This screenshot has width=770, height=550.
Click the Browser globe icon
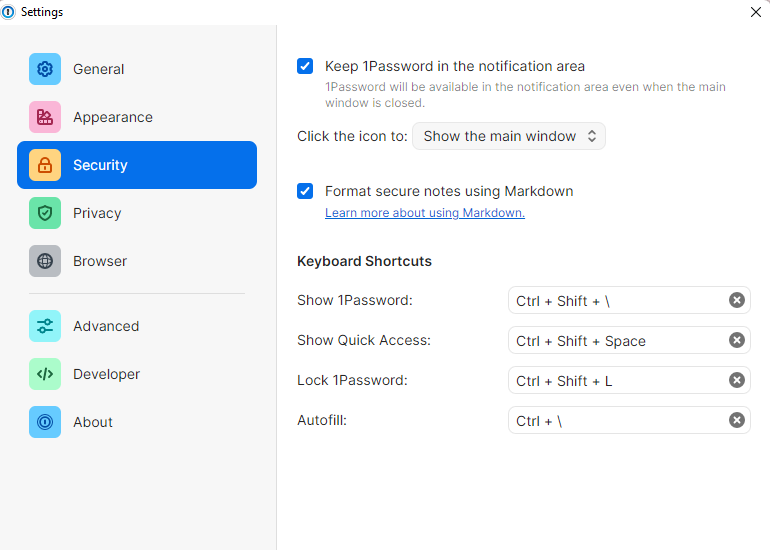45,261
